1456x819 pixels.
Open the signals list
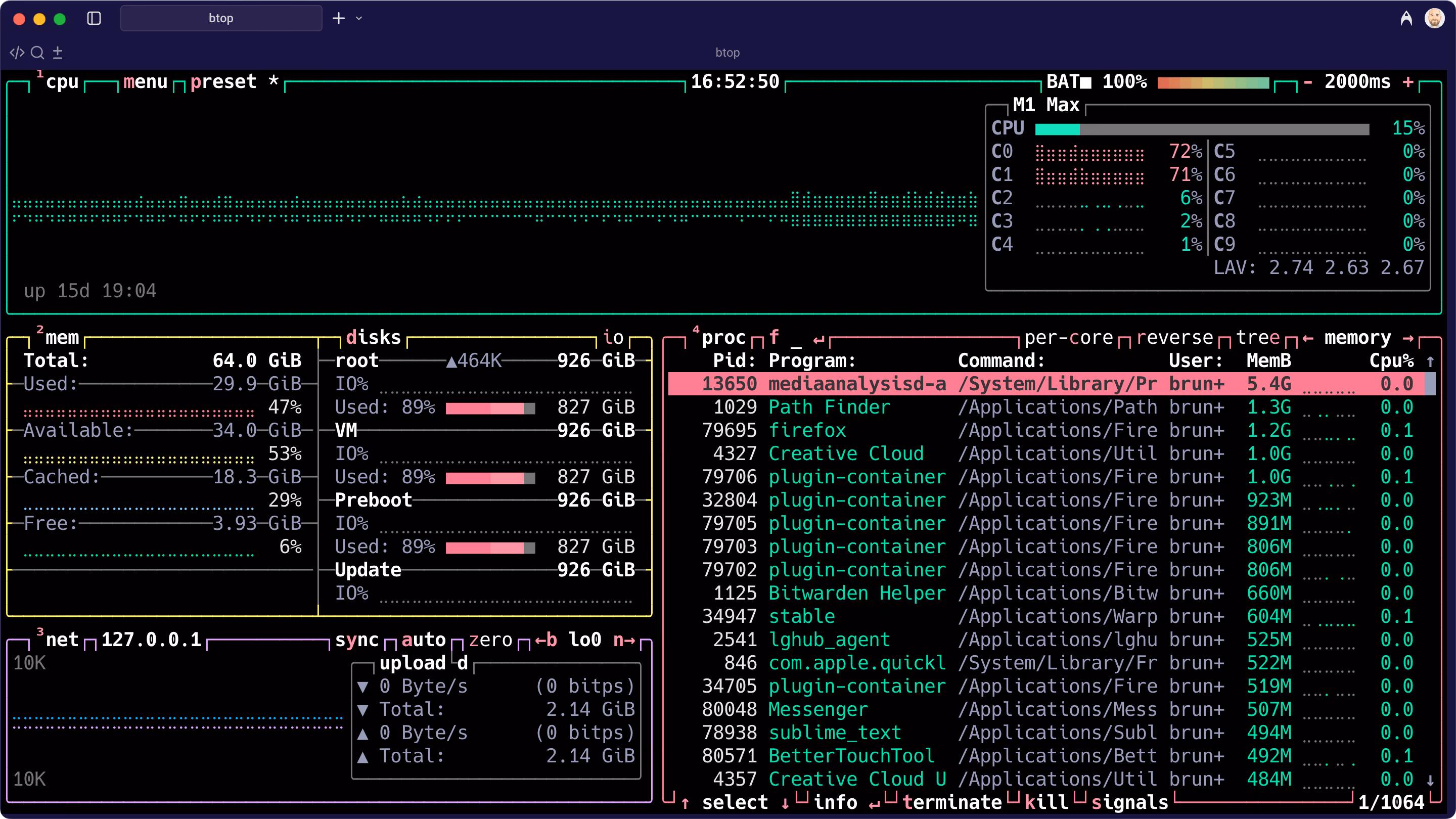[x=1130, y=803]
